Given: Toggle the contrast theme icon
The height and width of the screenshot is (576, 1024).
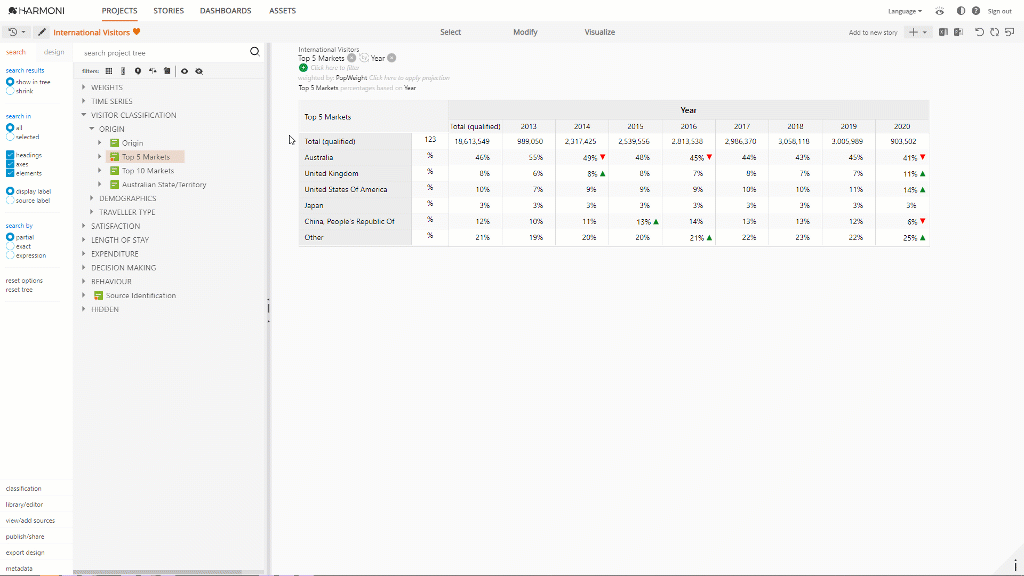Looking at the screenshot, I should tap(961, 11).
